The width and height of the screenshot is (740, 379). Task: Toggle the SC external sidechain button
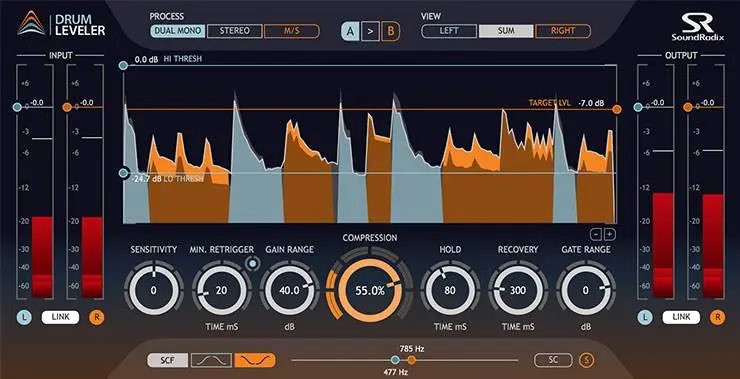coord(553,361)
